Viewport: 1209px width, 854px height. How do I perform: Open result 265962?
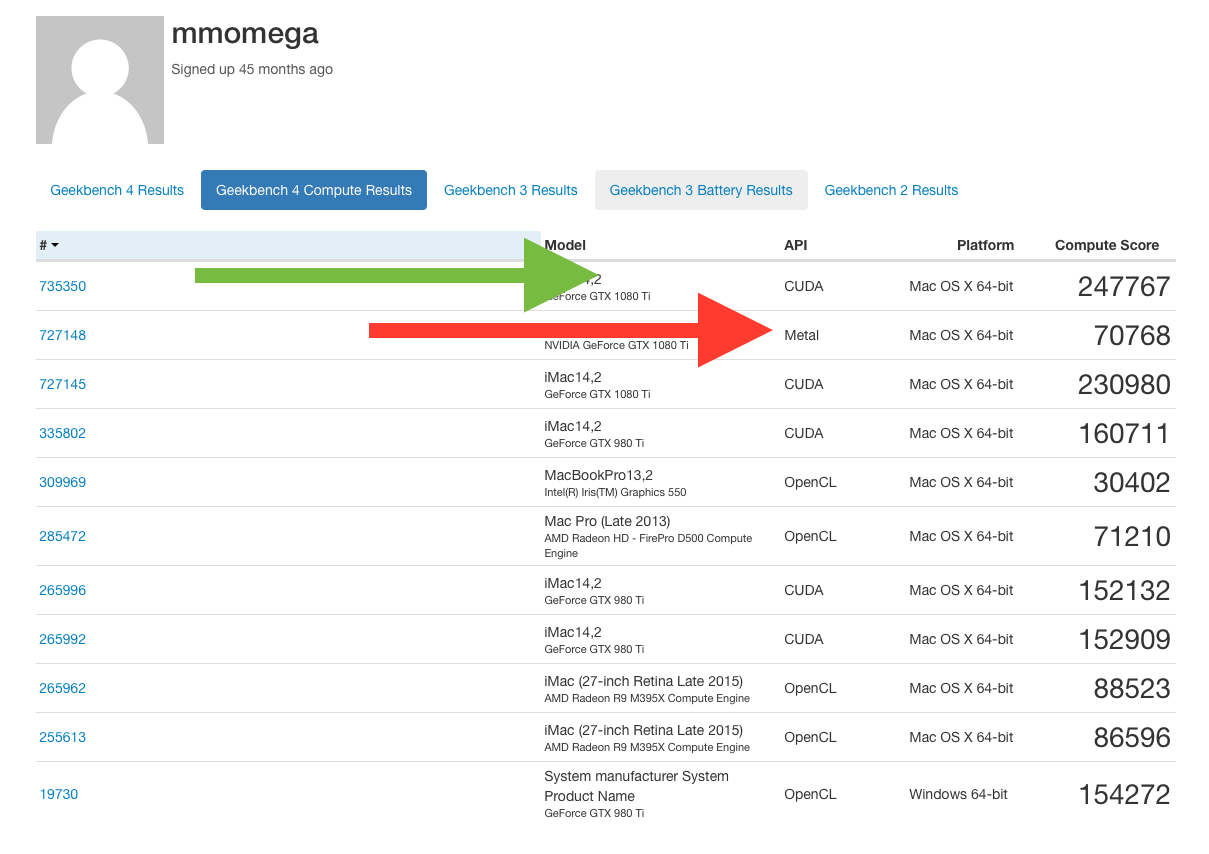[x=63, y=688]
